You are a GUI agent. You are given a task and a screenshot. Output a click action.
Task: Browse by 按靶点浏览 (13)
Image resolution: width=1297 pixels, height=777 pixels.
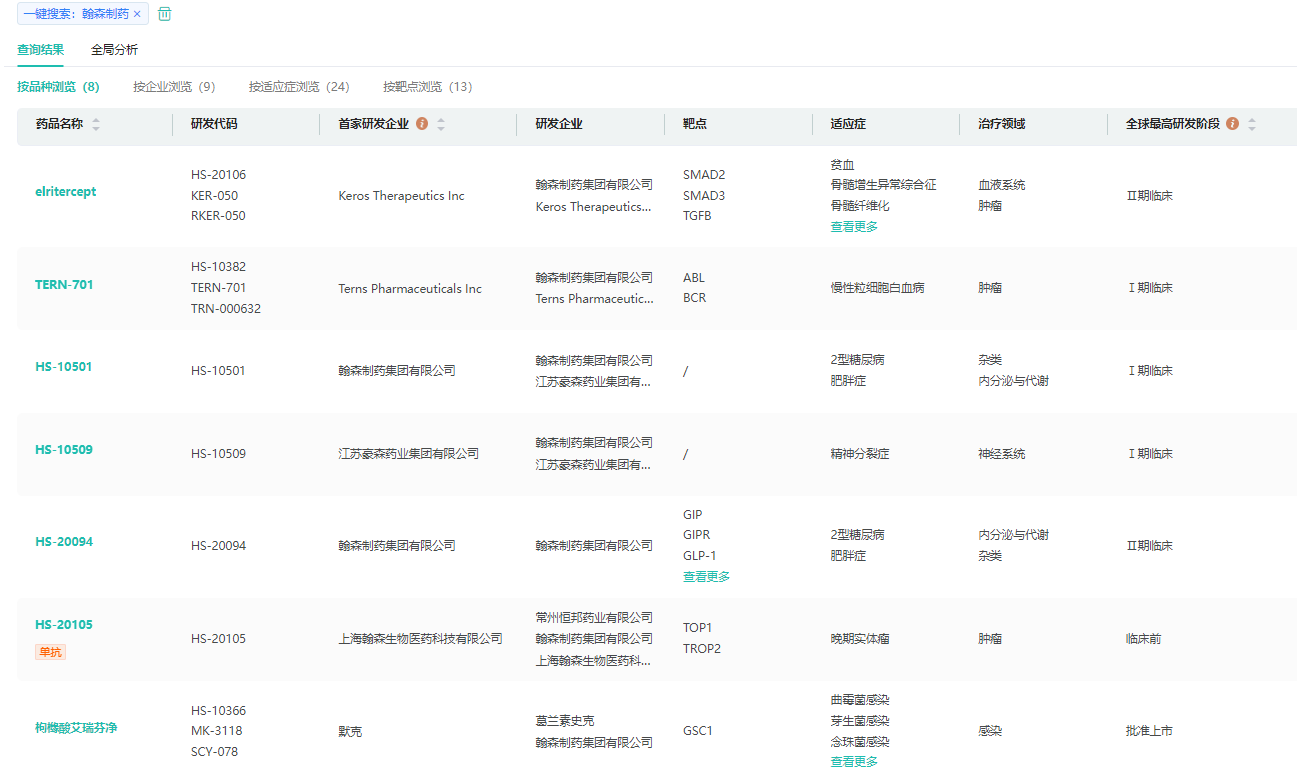tap(427, 87)
